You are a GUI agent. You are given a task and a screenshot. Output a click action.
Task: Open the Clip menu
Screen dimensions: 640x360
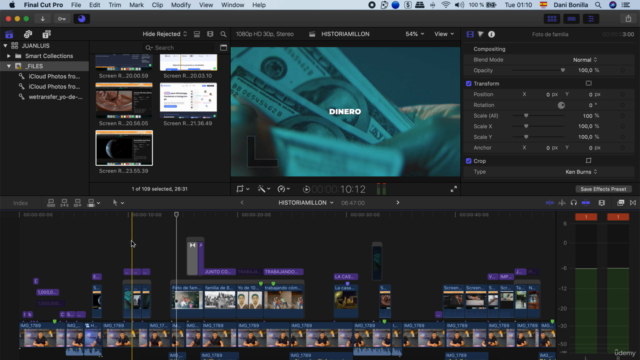[x=157, y=5]
